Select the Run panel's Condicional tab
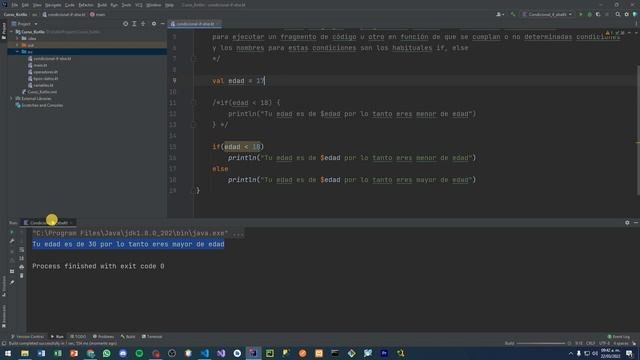The height and width of the screenshot is (360, 640). pyautogui.click(x=48, y=222)
